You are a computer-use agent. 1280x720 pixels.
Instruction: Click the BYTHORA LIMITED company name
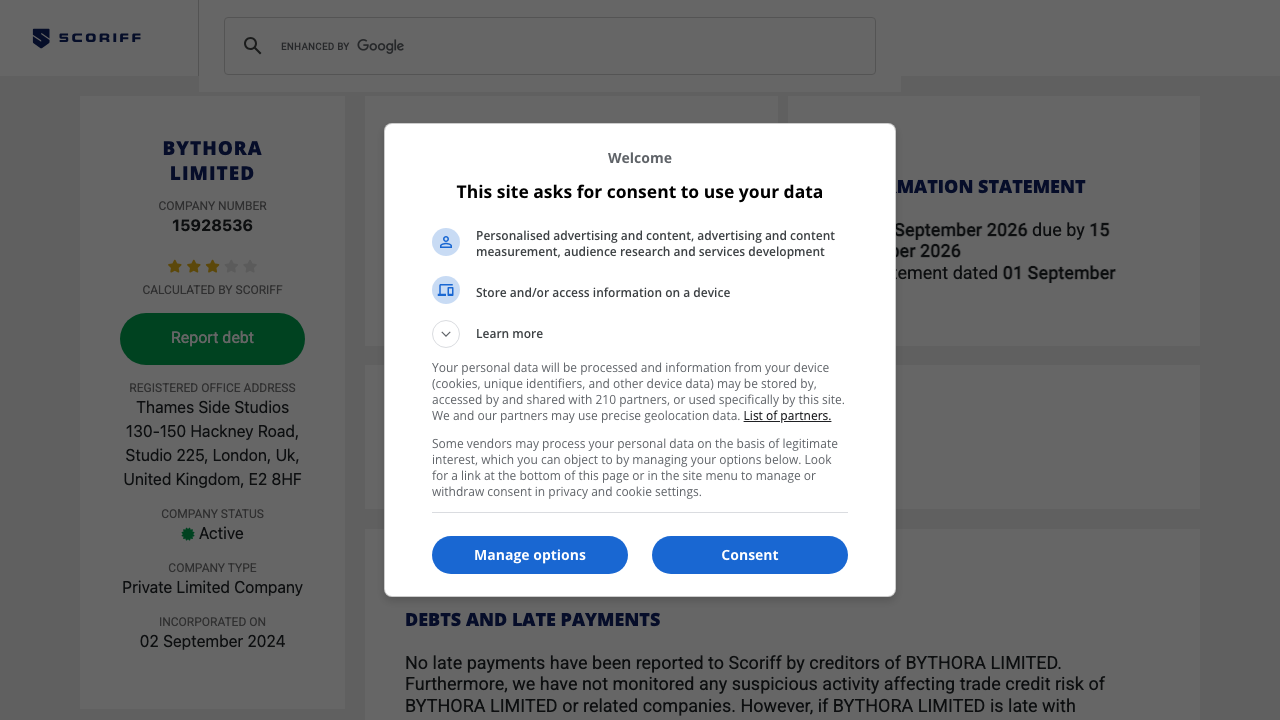[x=212, y=160]
